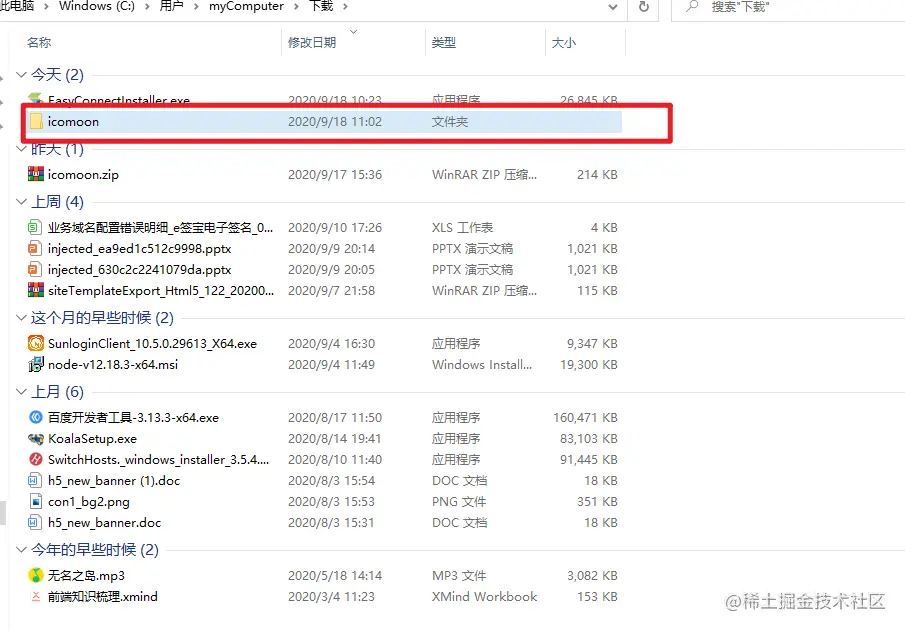This screenshot has width=905, height=631.
Task: Click the icon of injected_630c2c2241079da.pptx
Action: click(x=35, y=269)
